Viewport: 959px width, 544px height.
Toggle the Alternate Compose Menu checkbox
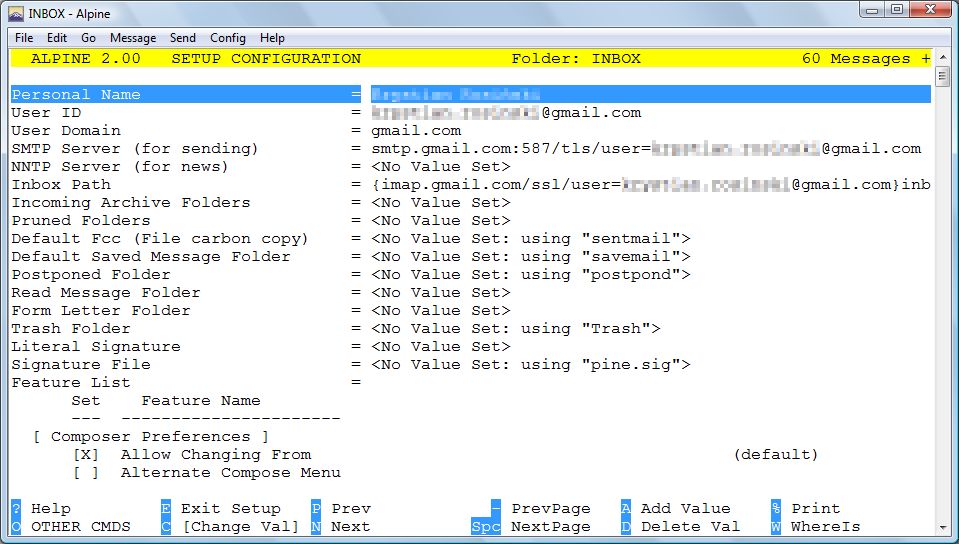86,472
